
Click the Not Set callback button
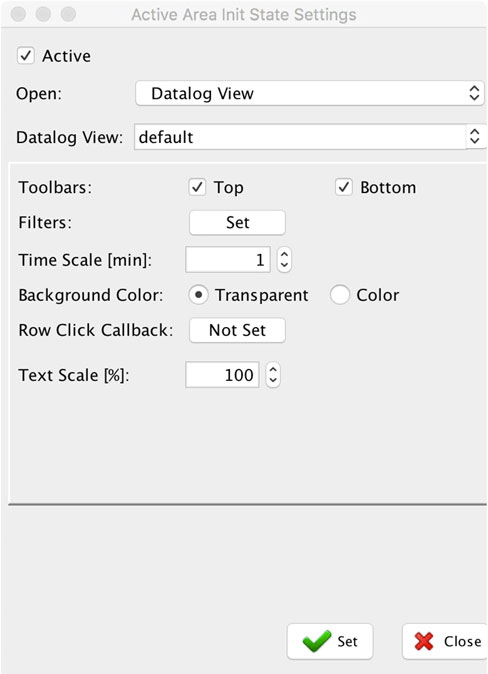(x=237, y=330)
